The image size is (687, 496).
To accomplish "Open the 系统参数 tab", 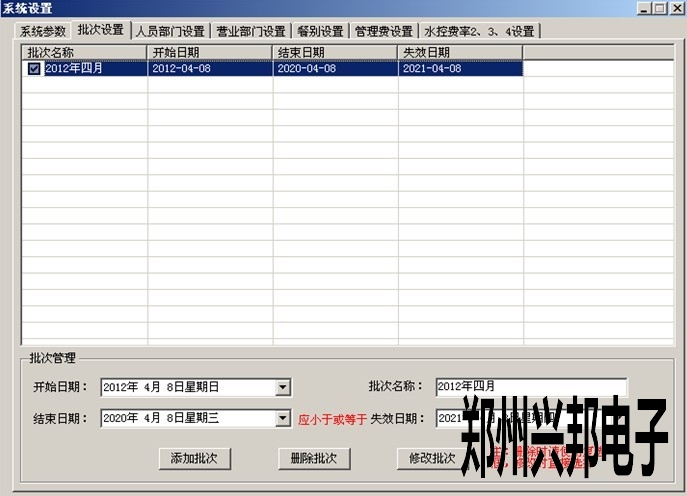I will tap(44, 31).
